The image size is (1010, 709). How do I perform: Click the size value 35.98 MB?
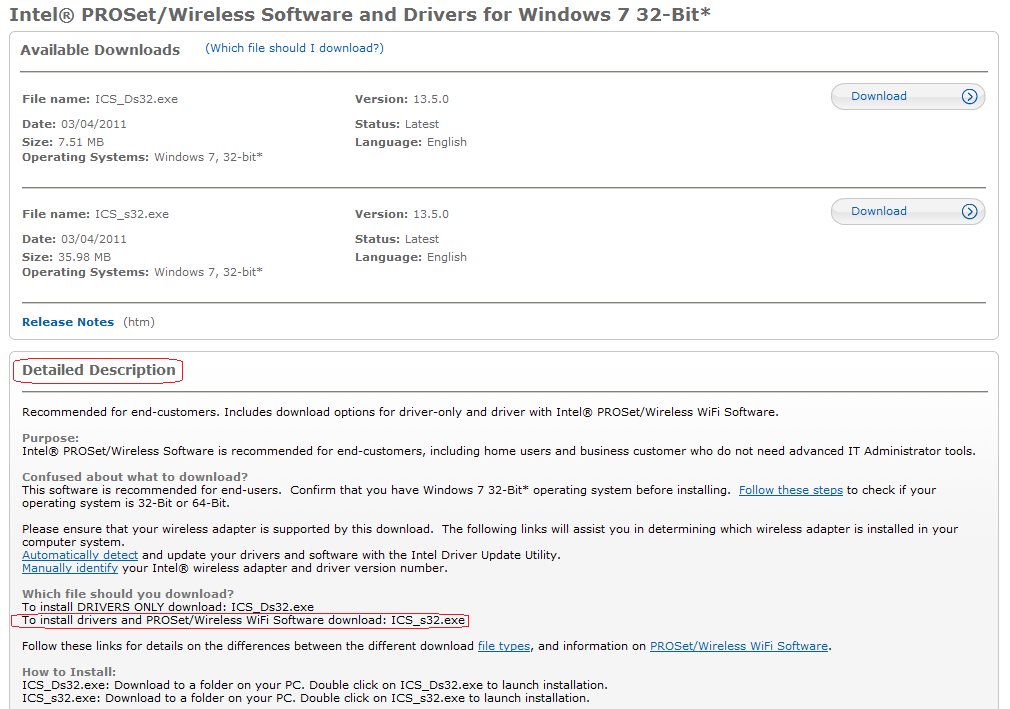click(84, 258)
